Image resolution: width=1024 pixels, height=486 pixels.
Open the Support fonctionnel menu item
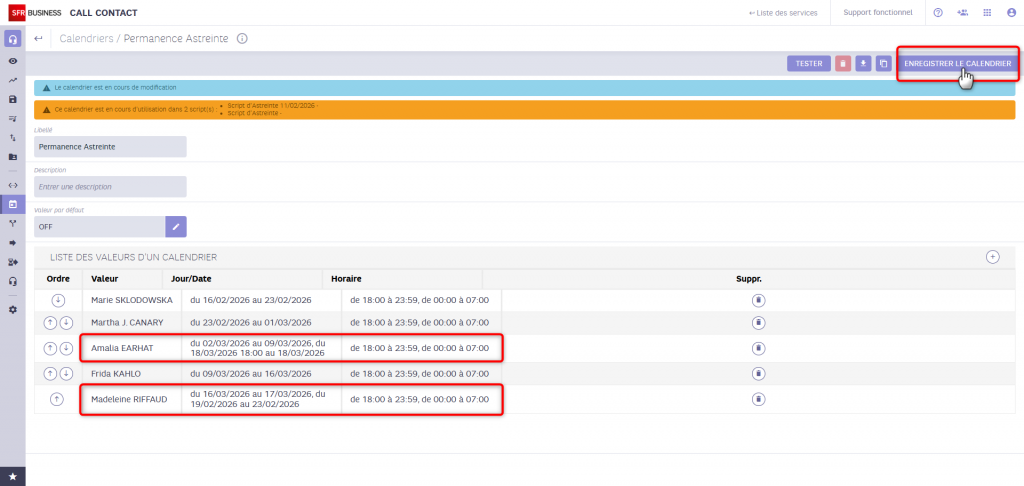pyautogui.click(x=877, y=13)
